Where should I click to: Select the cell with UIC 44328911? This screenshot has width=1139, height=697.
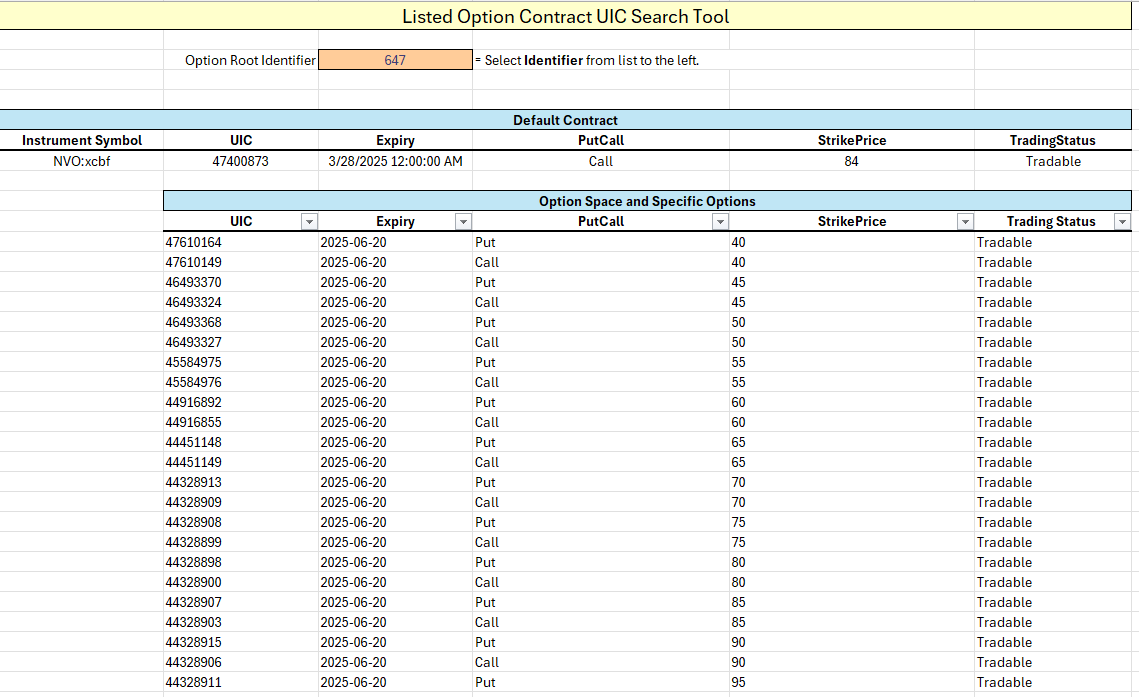tap(194, 682)
